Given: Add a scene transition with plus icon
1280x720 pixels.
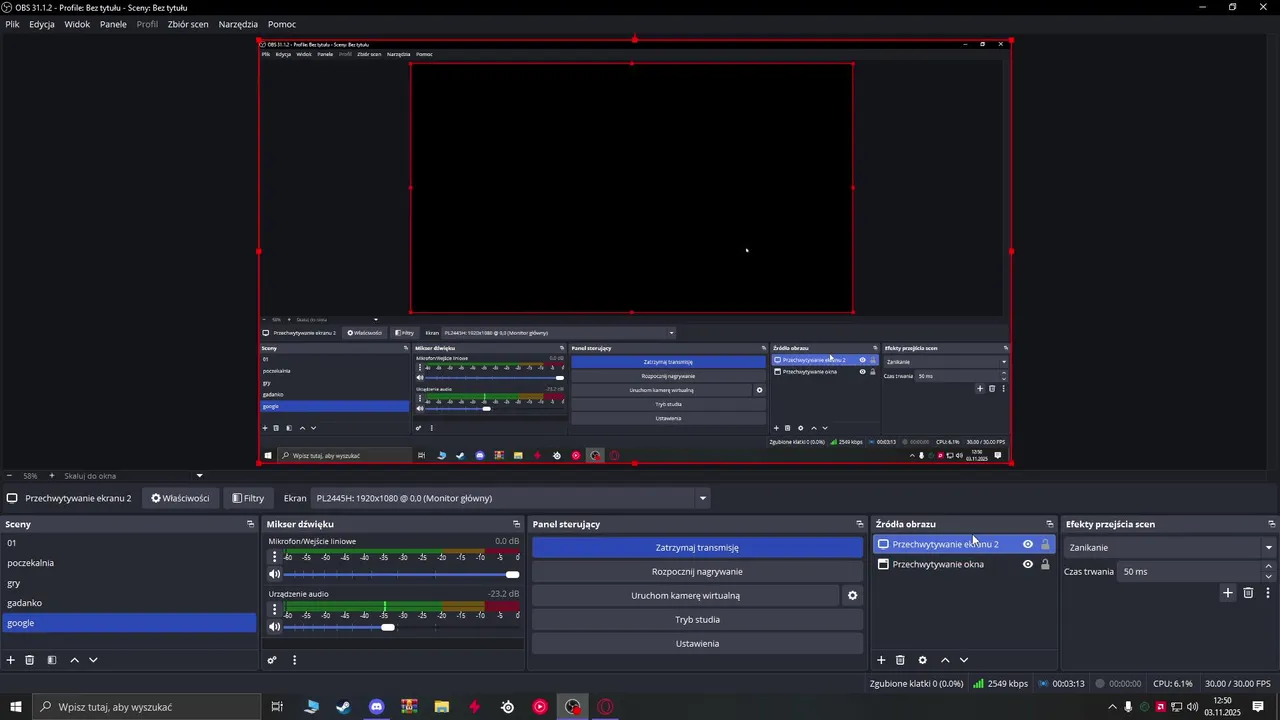Looking at the screenshot, I should [1228, 593].
